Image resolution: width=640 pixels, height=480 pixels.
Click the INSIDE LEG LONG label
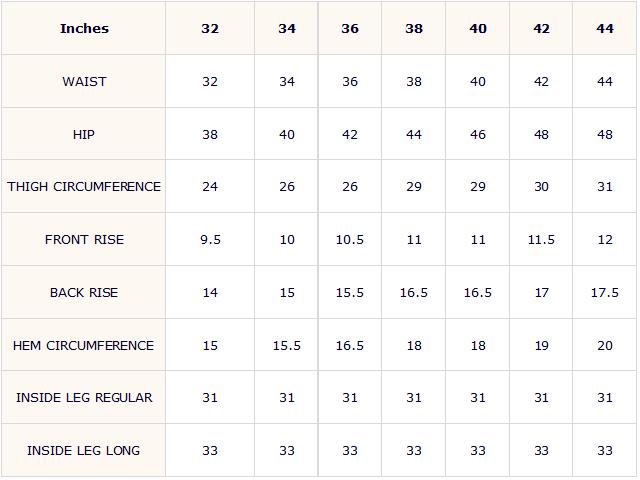click(x=84, y=451)
